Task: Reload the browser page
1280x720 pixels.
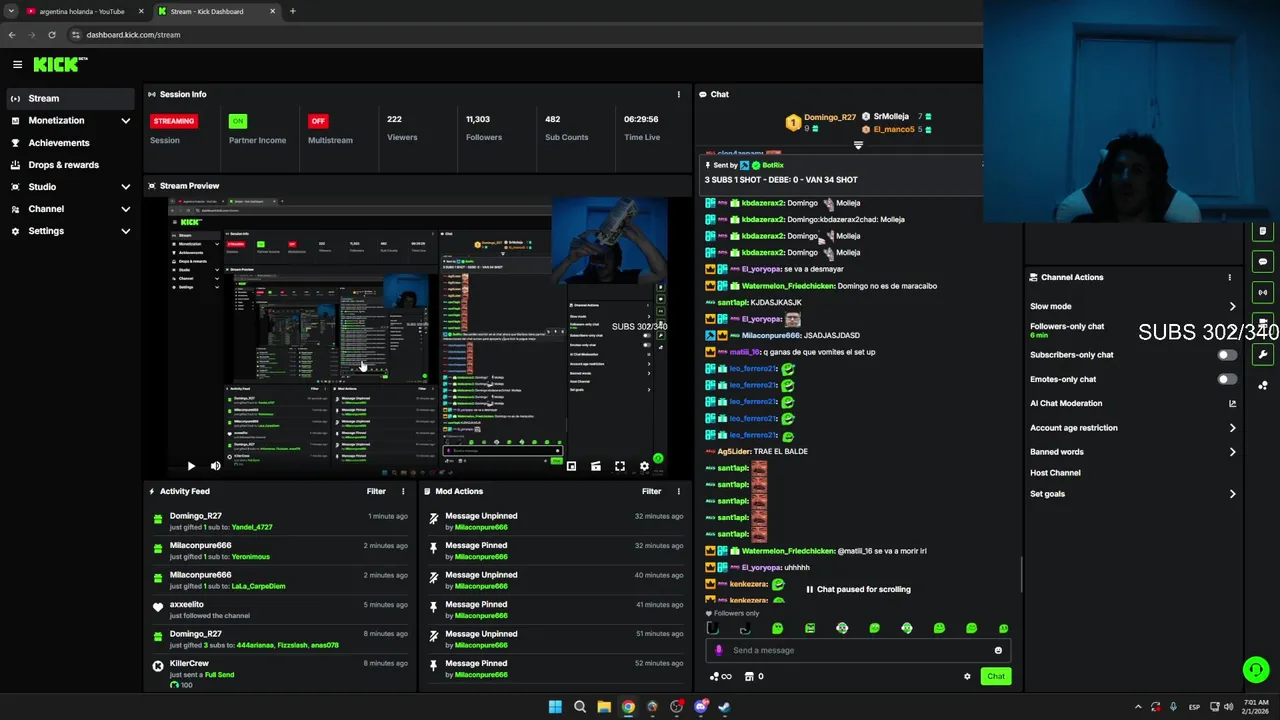Action: point(52,34)
